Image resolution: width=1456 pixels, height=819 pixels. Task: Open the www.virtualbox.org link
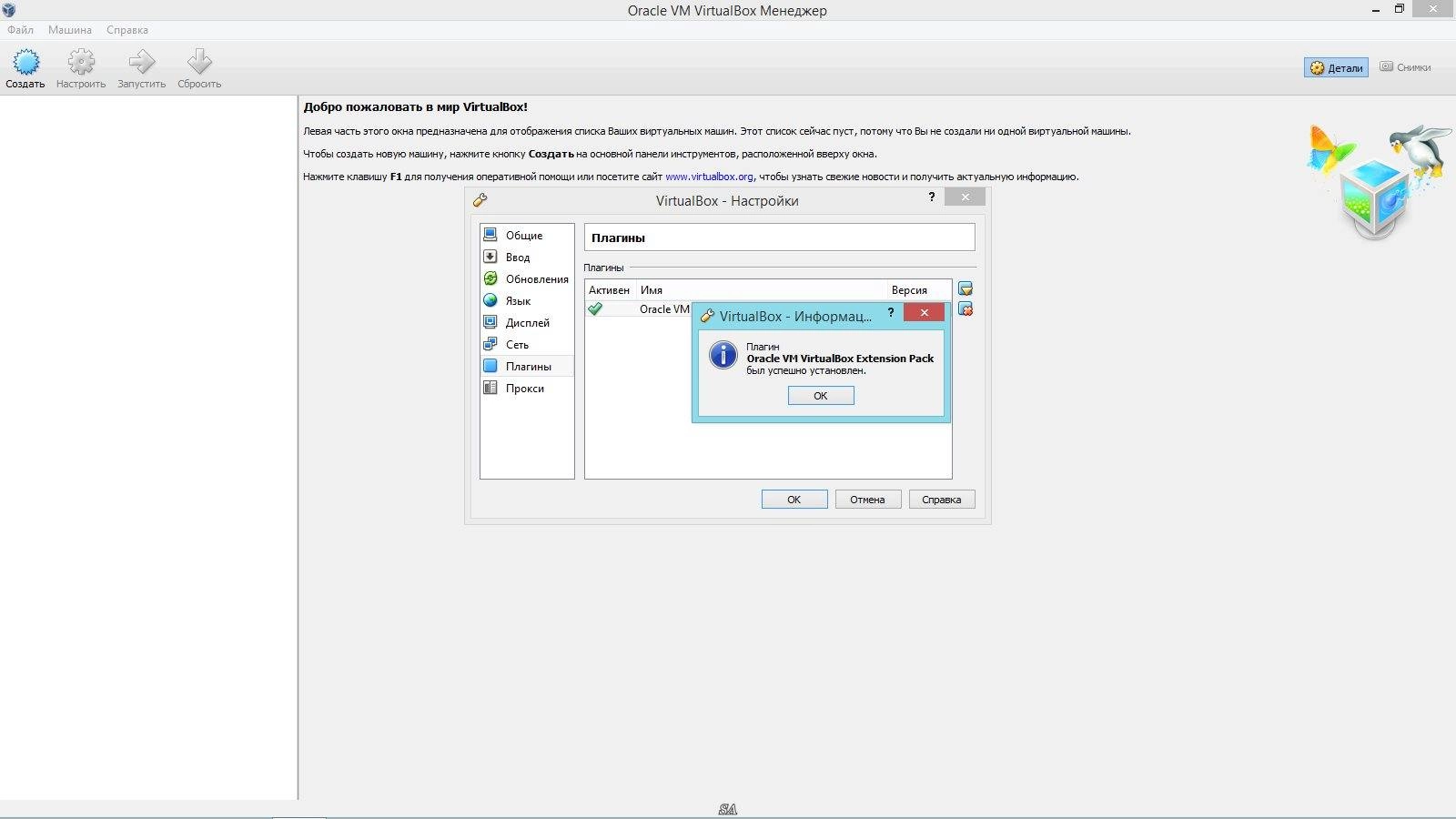click(x=709, y=177)
